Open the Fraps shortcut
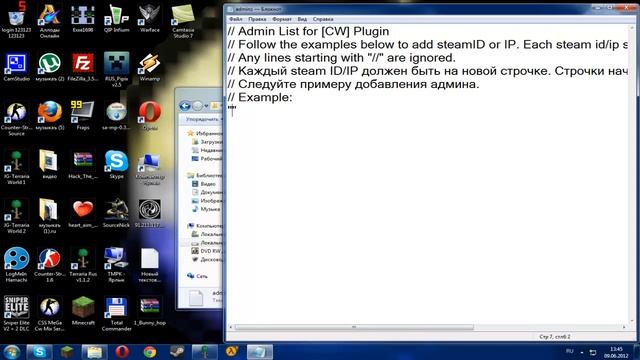The image size is (640, 360). click(83, 116)
